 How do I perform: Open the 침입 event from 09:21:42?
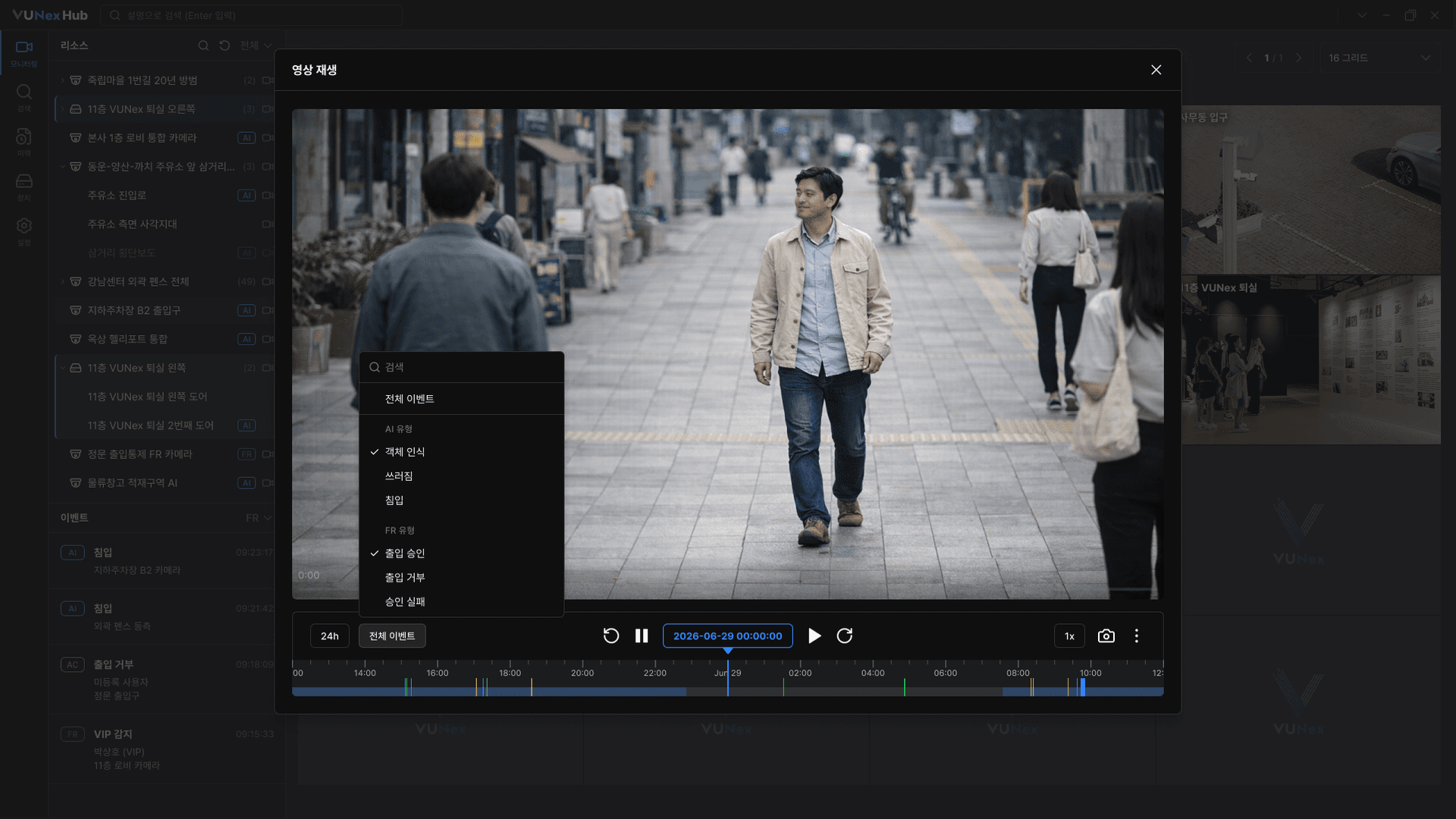(167, 617)
